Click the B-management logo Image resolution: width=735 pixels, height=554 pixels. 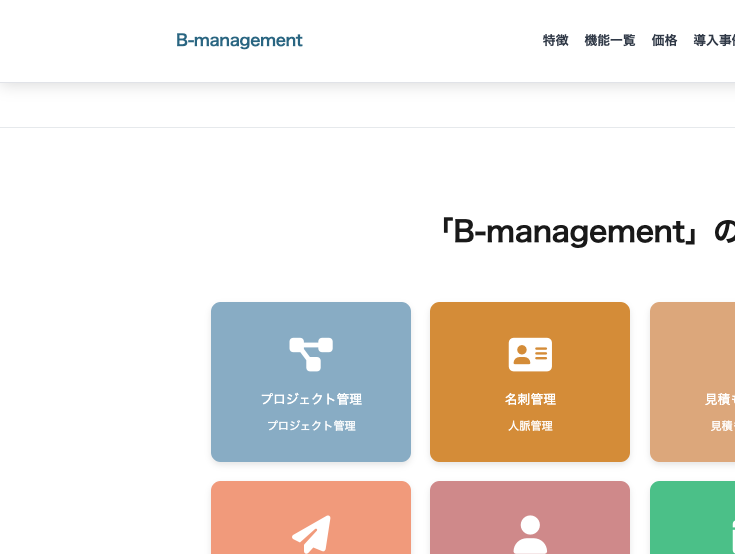coord(239,41)
